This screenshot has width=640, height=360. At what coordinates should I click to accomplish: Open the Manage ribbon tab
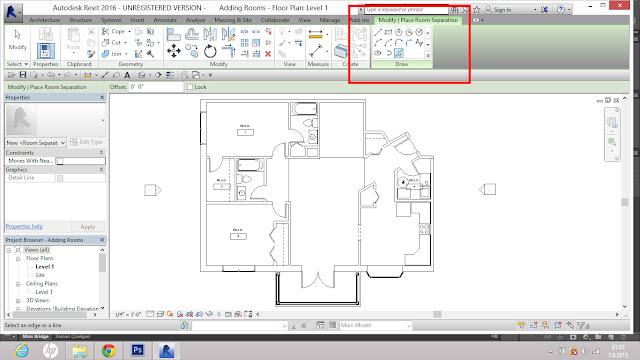(x=330, y=20)
